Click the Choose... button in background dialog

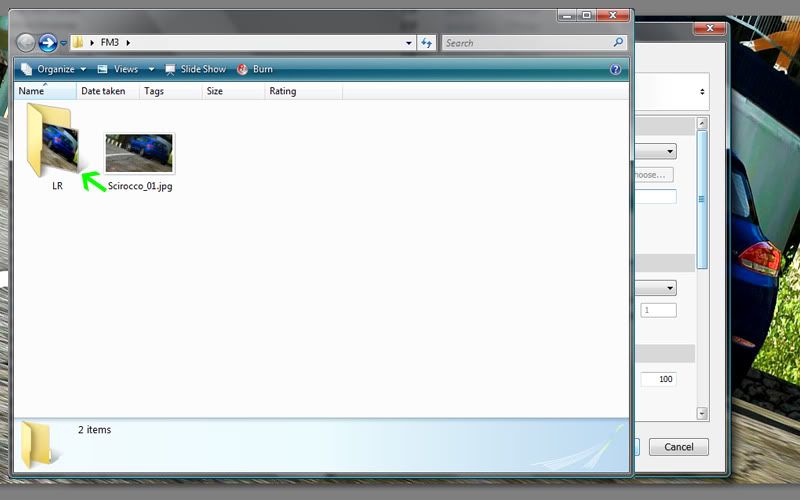(x=654, y=175)
